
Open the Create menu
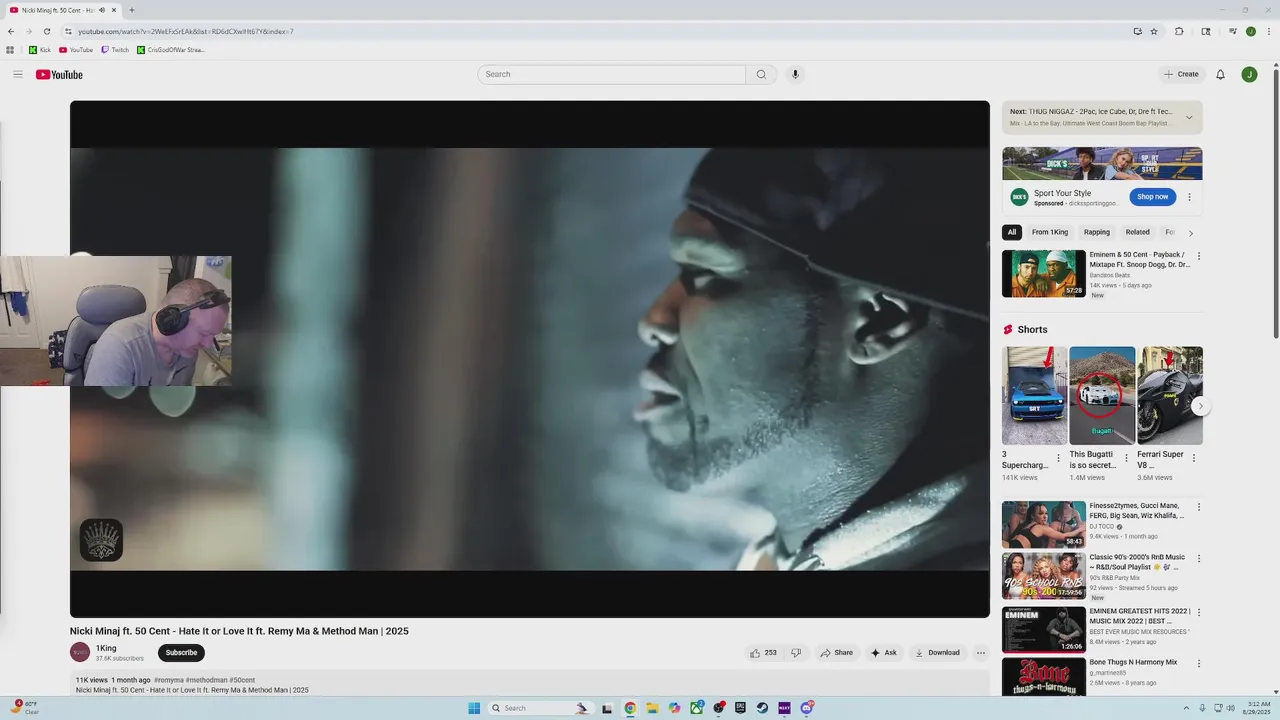point(1181,74)
